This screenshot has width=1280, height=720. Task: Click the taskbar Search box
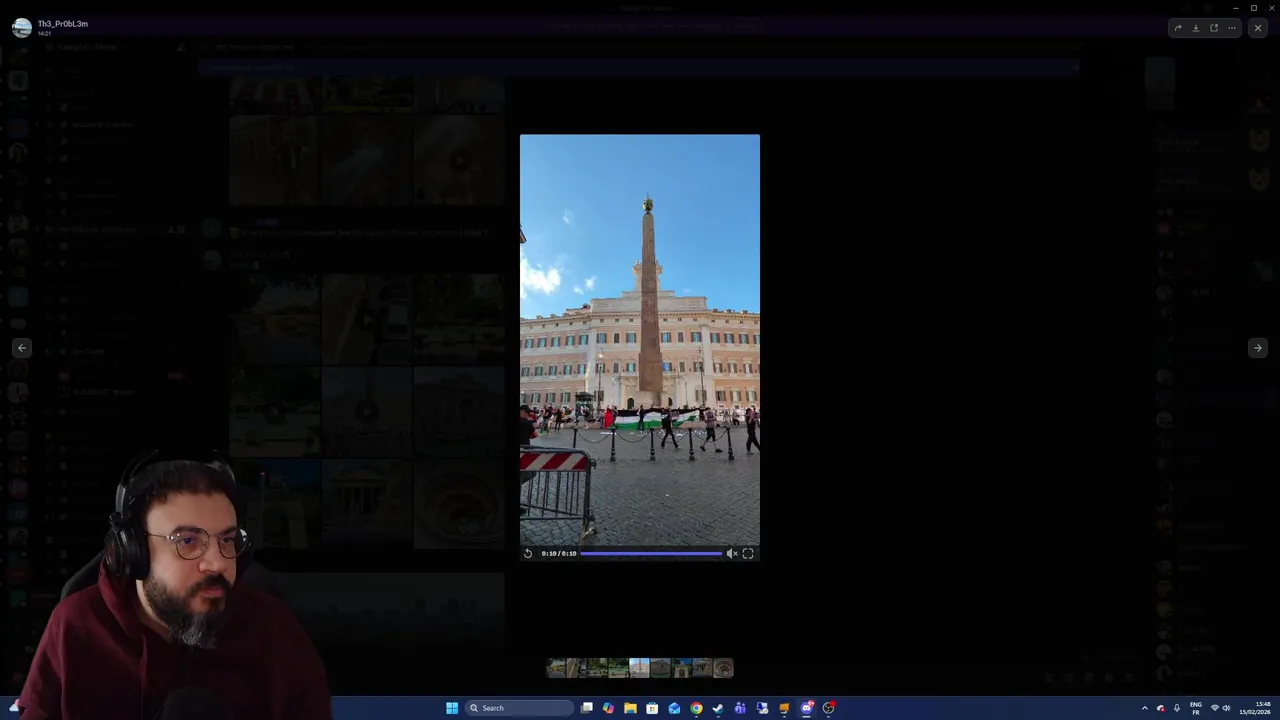520,708
